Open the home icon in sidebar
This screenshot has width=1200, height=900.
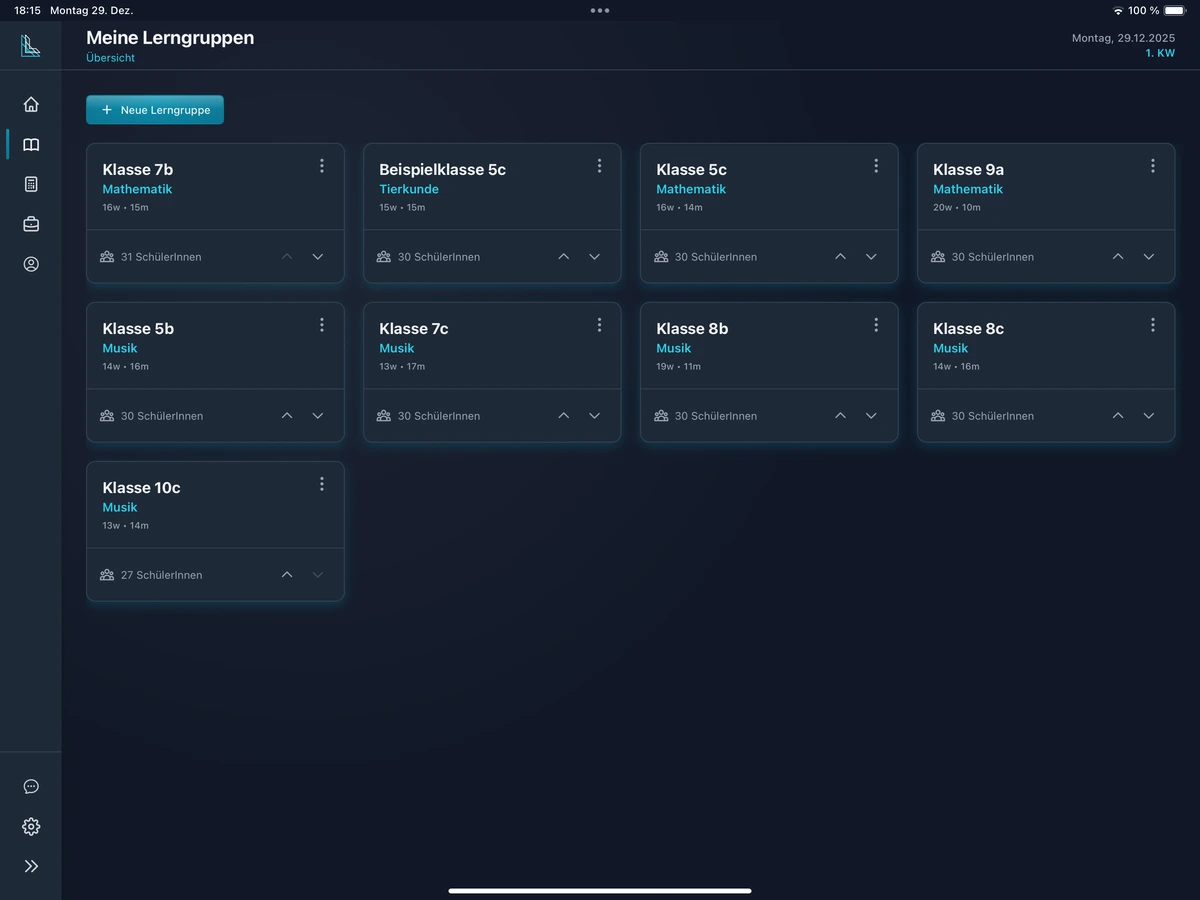point(31,104)
